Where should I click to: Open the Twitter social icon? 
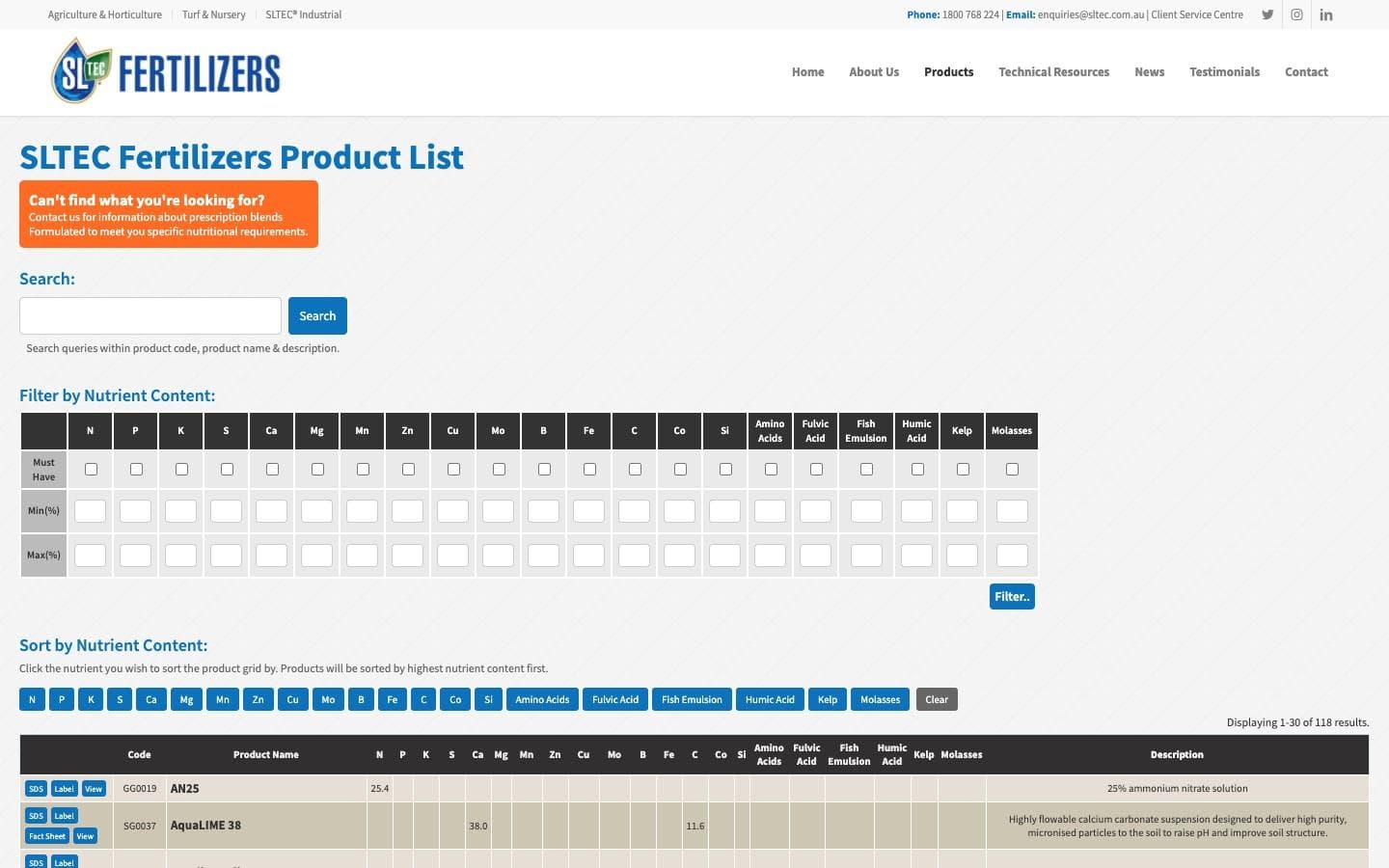coord(1267,14)
